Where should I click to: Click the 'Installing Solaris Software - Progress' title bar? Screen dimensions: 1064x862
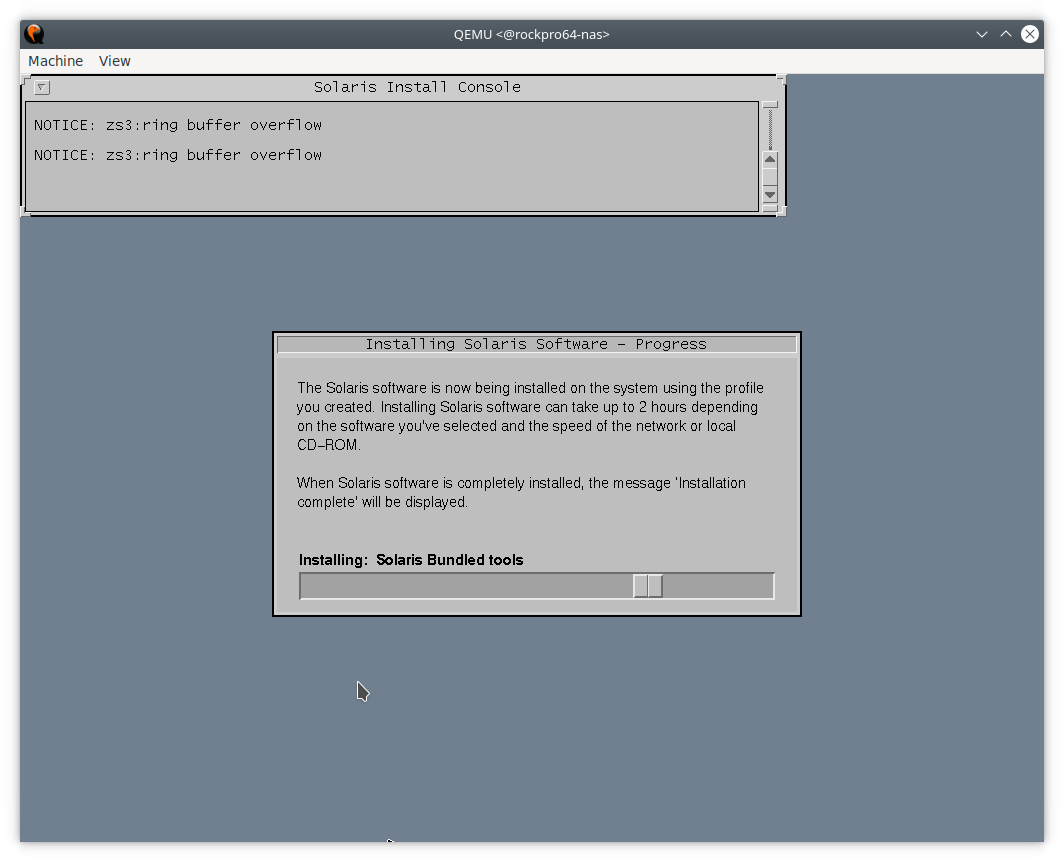(x=536, y=344)
